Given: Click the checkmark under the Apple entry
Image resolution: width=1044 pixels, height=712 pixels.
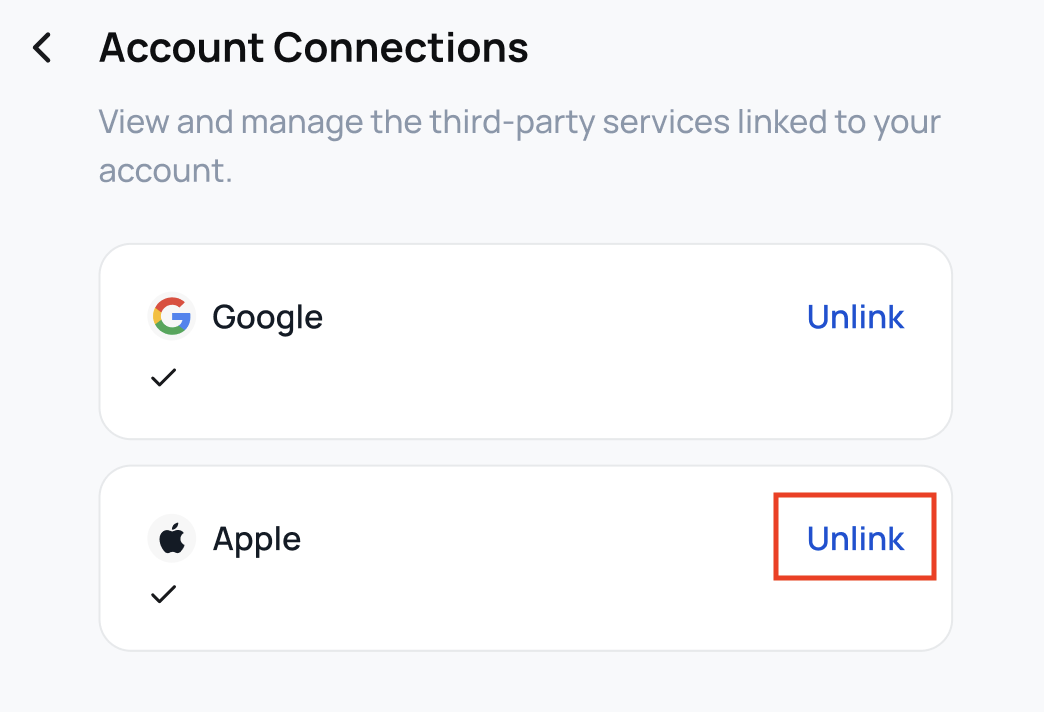Looking at the screenshot, I should point(163,594).
